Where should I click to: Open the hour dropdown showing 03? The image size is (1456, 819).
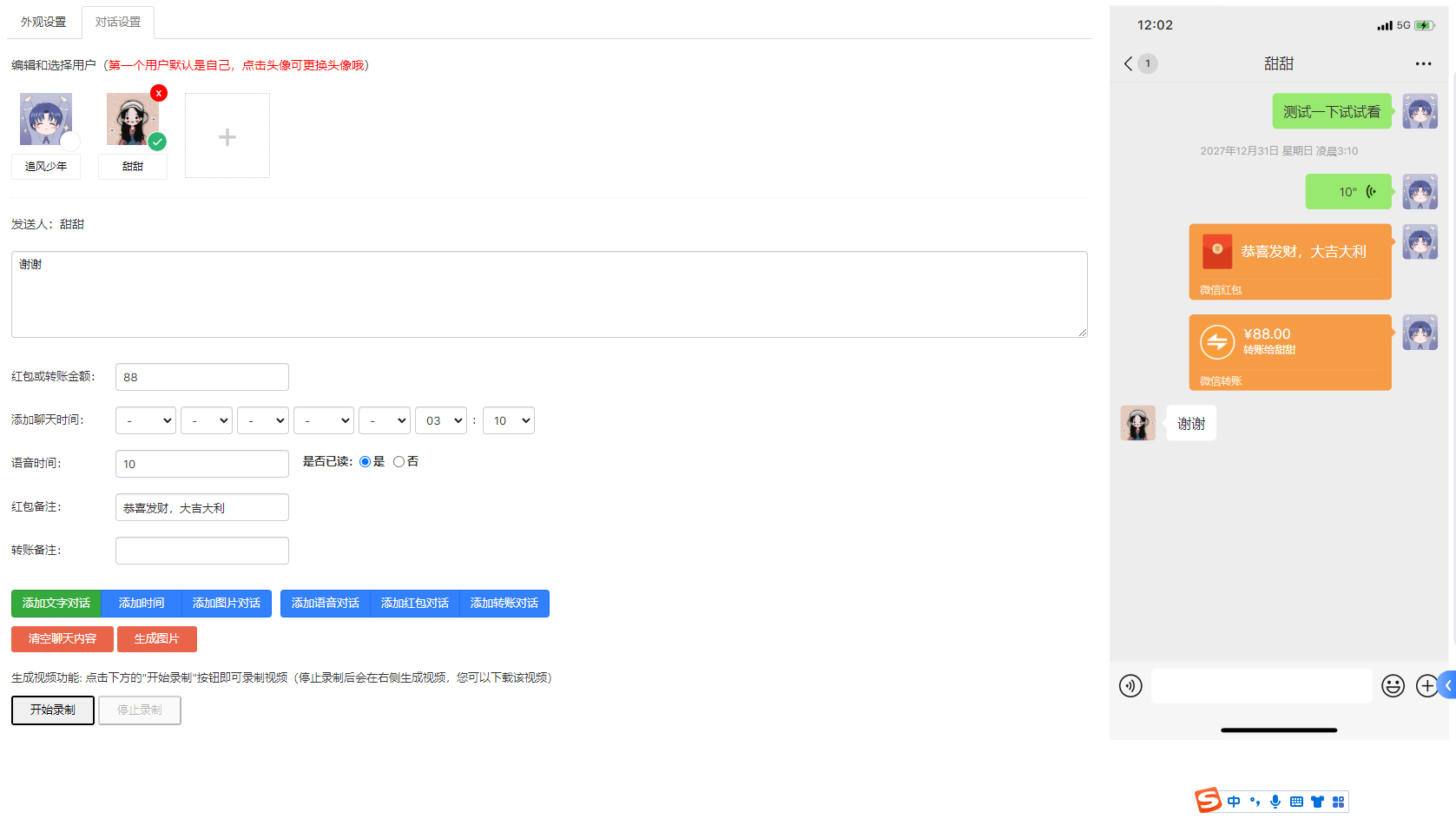441,420
